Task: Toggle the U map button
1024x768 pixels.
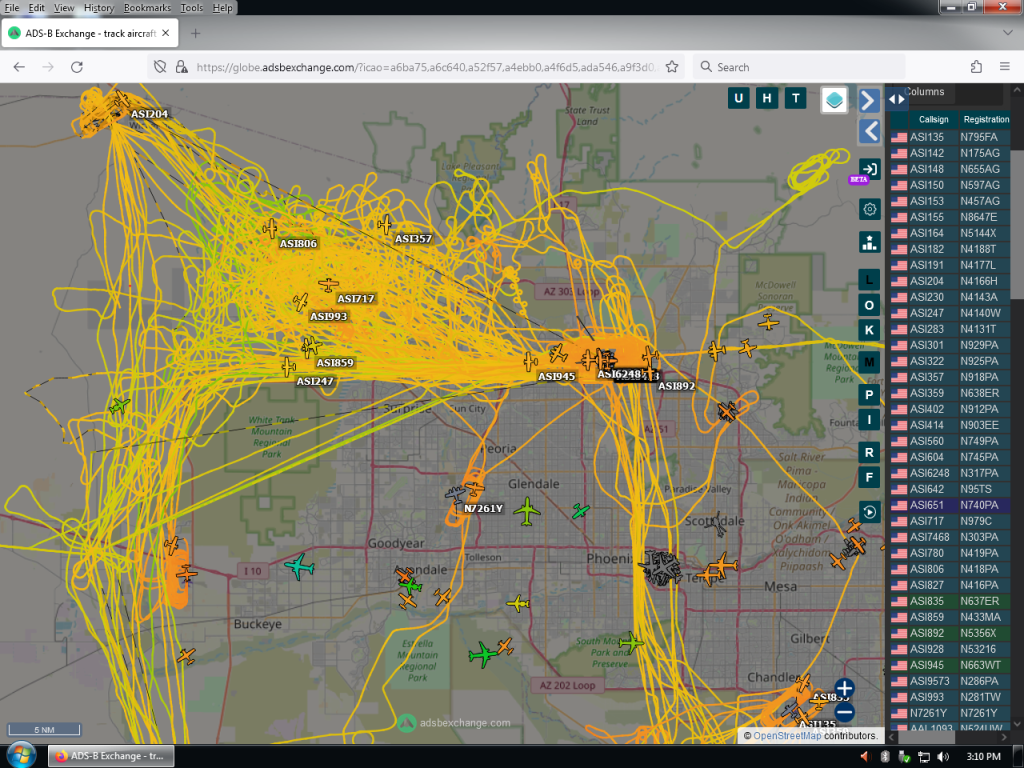Action: point(738,99)
